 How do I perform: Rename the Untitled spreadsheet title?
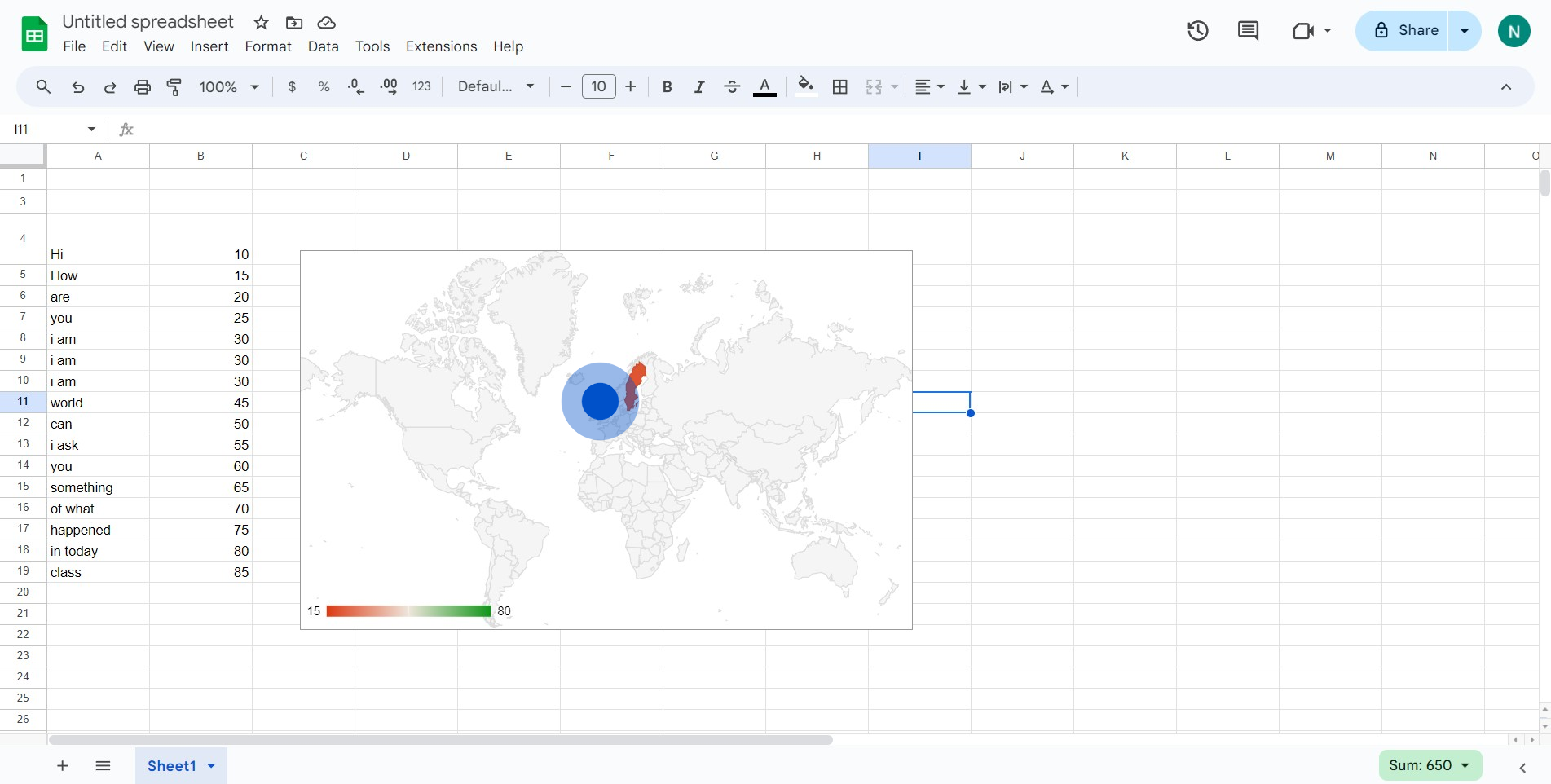(148, 22)
